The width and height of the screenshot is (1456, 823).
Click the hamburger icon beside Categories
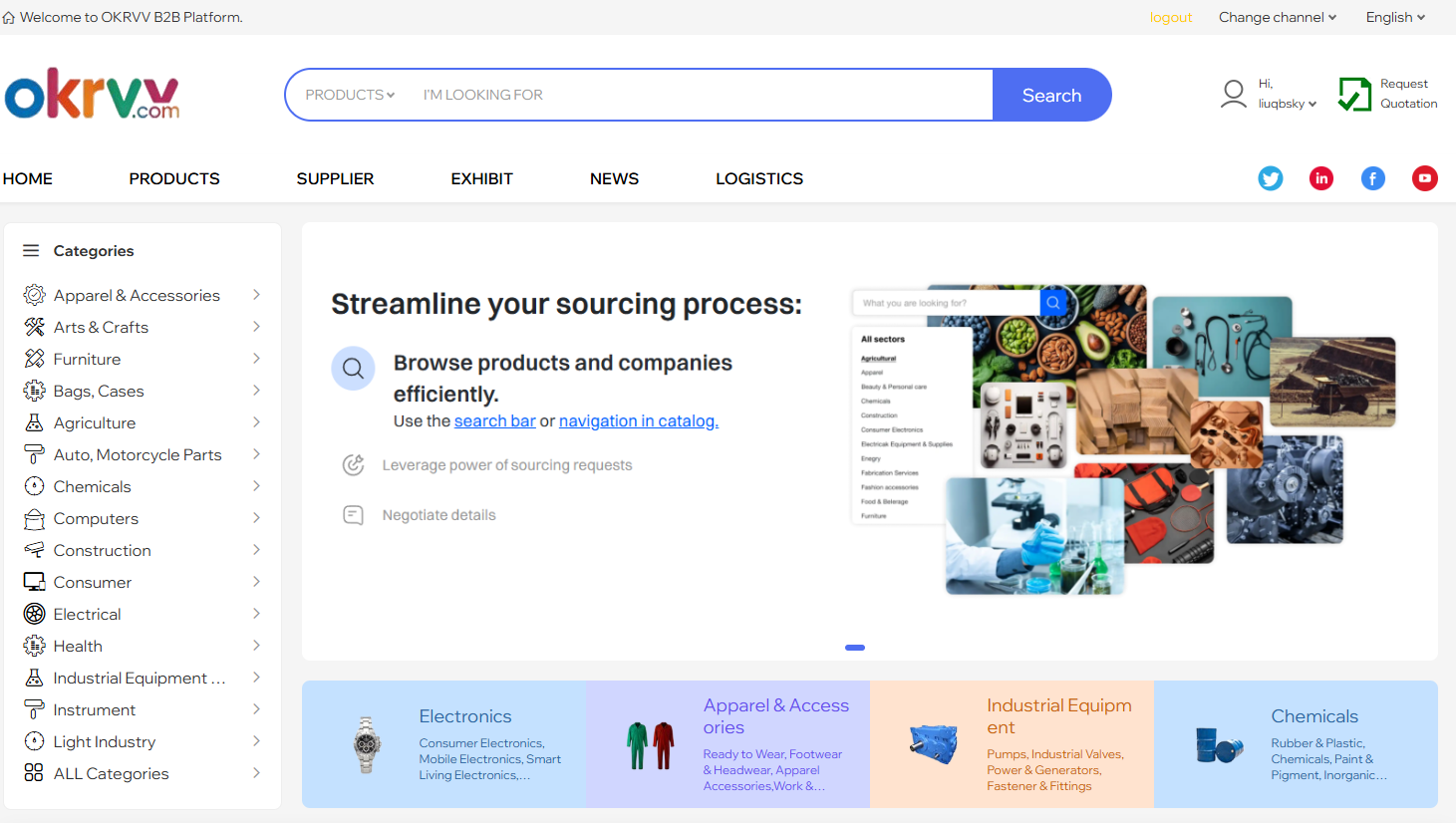(x=31, y=250)
